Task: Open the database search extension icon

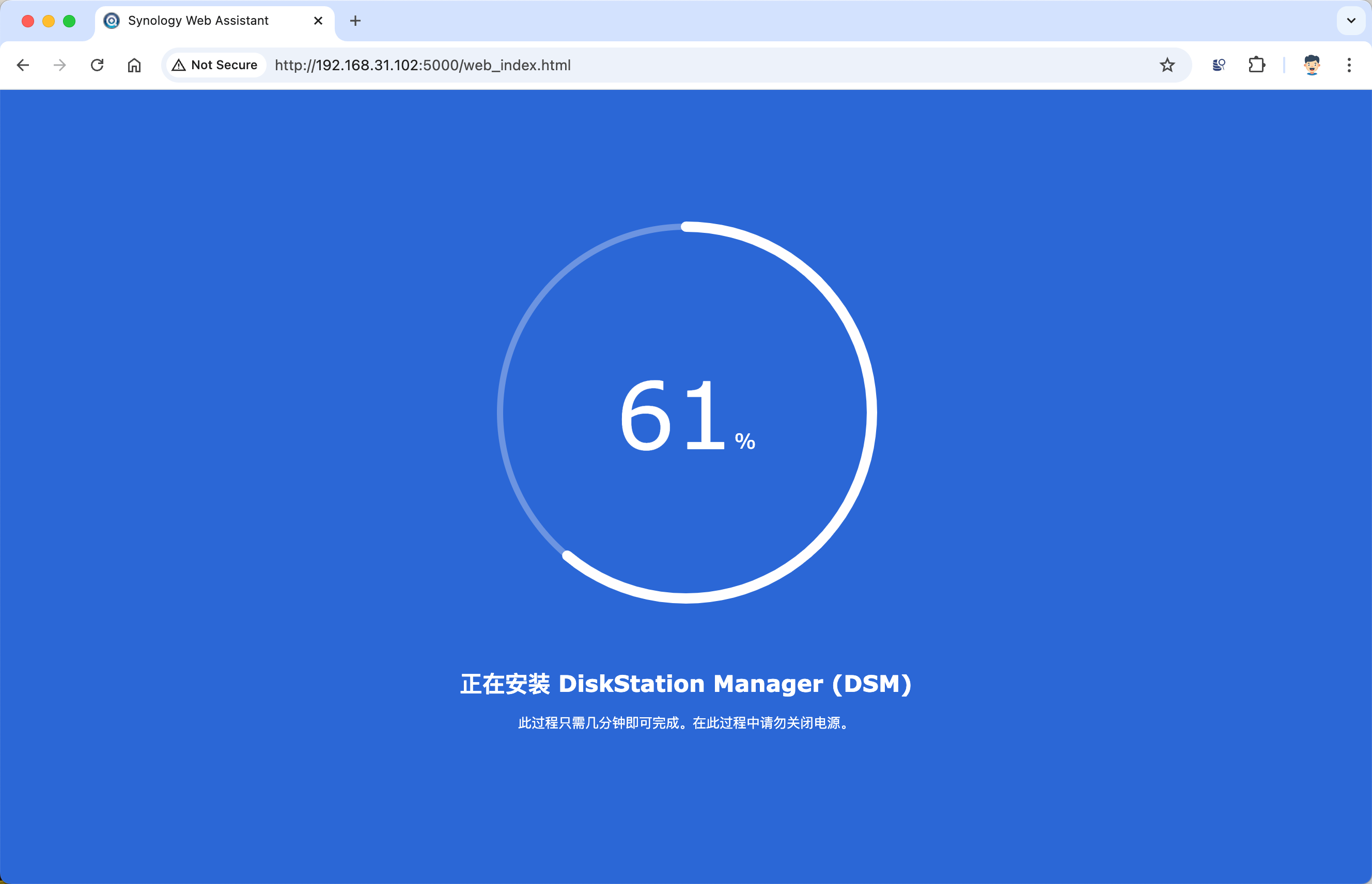Action: 1219,65
